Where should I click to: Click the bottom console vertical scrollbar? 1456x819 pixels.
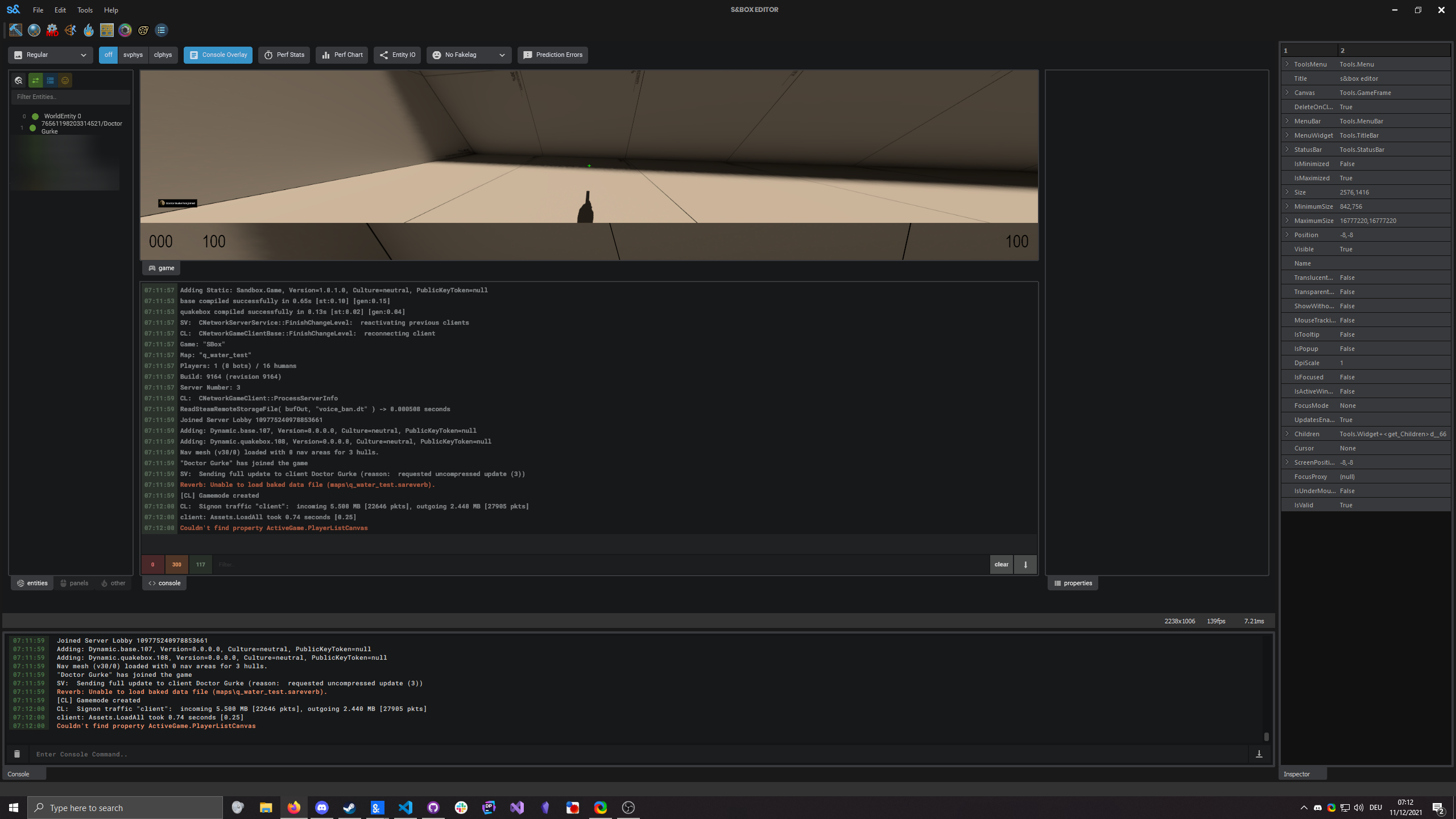click(1267, 737)
